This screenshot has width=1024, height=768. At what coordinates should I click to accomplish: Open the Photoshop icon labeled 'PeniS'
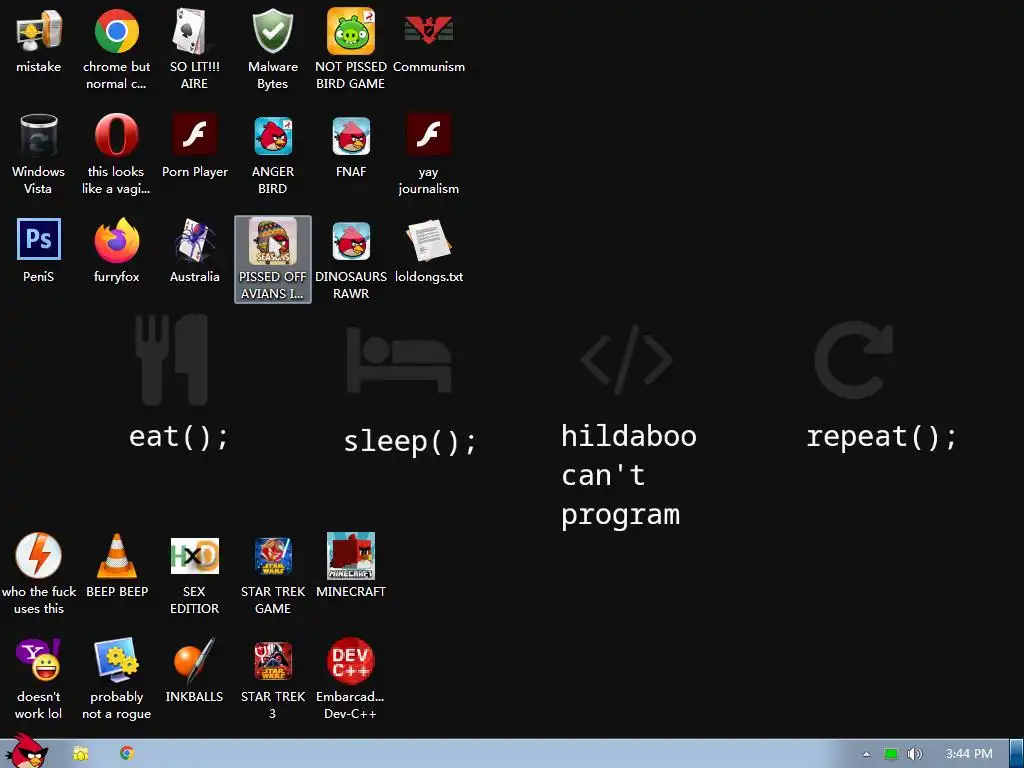(x=39, y=239)
